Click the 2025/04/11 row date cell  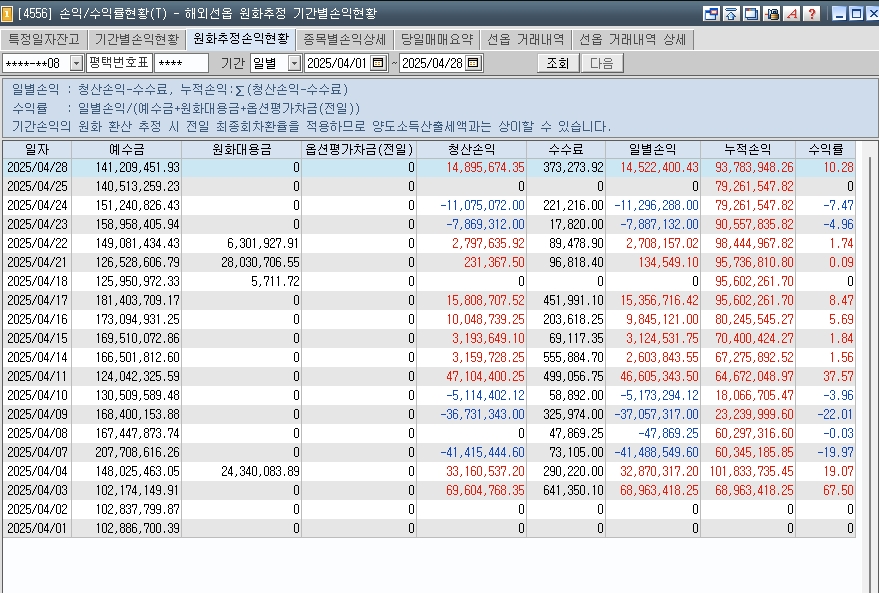[38, 376]
